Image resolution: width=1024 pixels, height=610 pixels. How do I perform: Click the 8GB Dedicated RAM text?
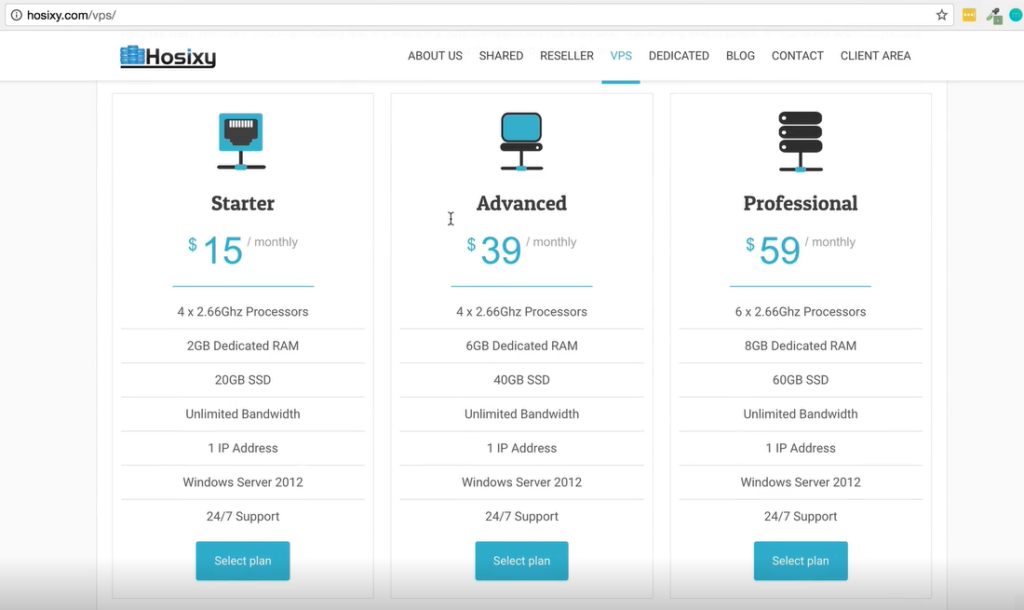tap(801, 346)
